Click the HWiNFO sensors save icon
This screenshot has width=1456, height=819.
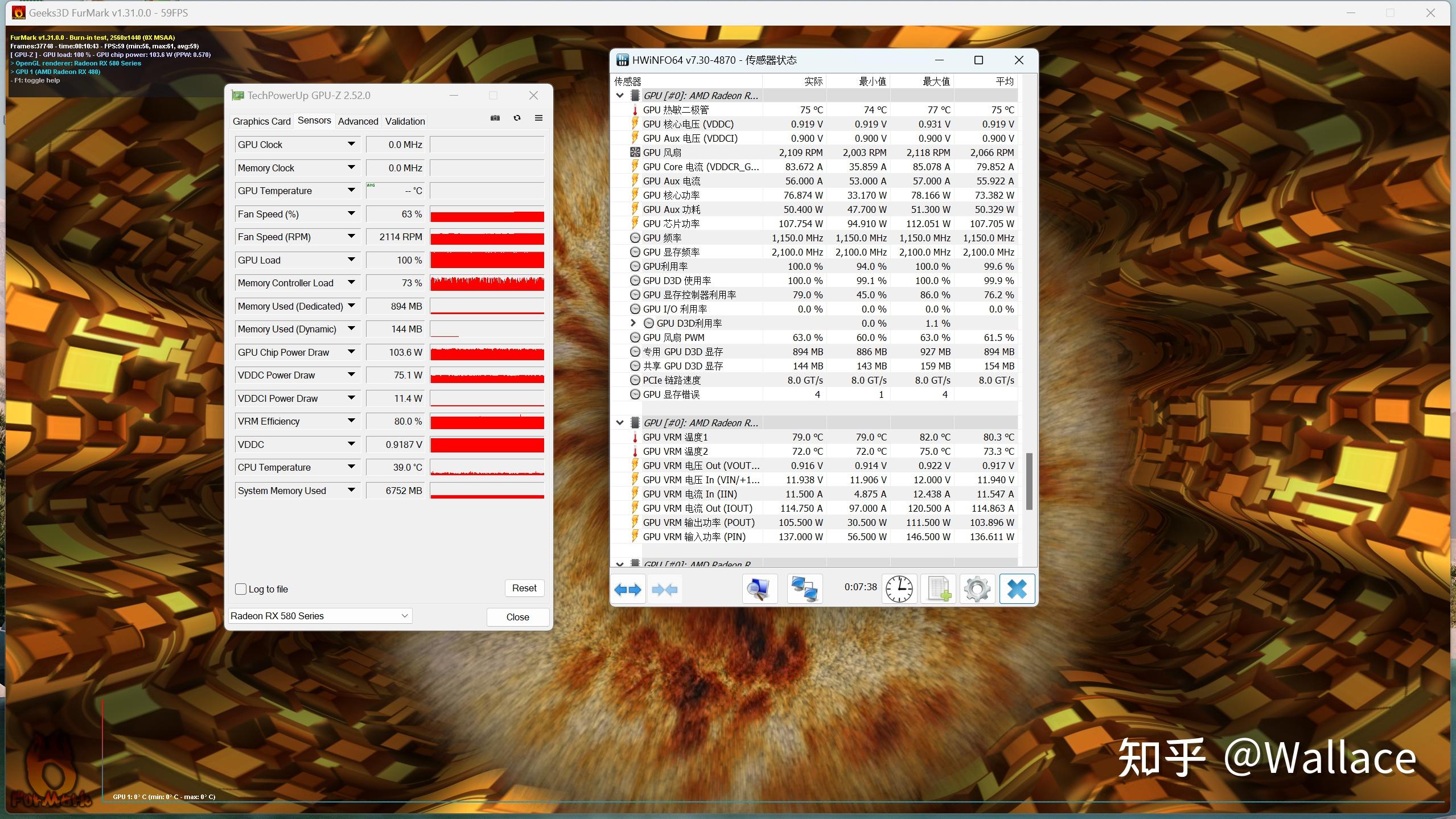point(936,589)
